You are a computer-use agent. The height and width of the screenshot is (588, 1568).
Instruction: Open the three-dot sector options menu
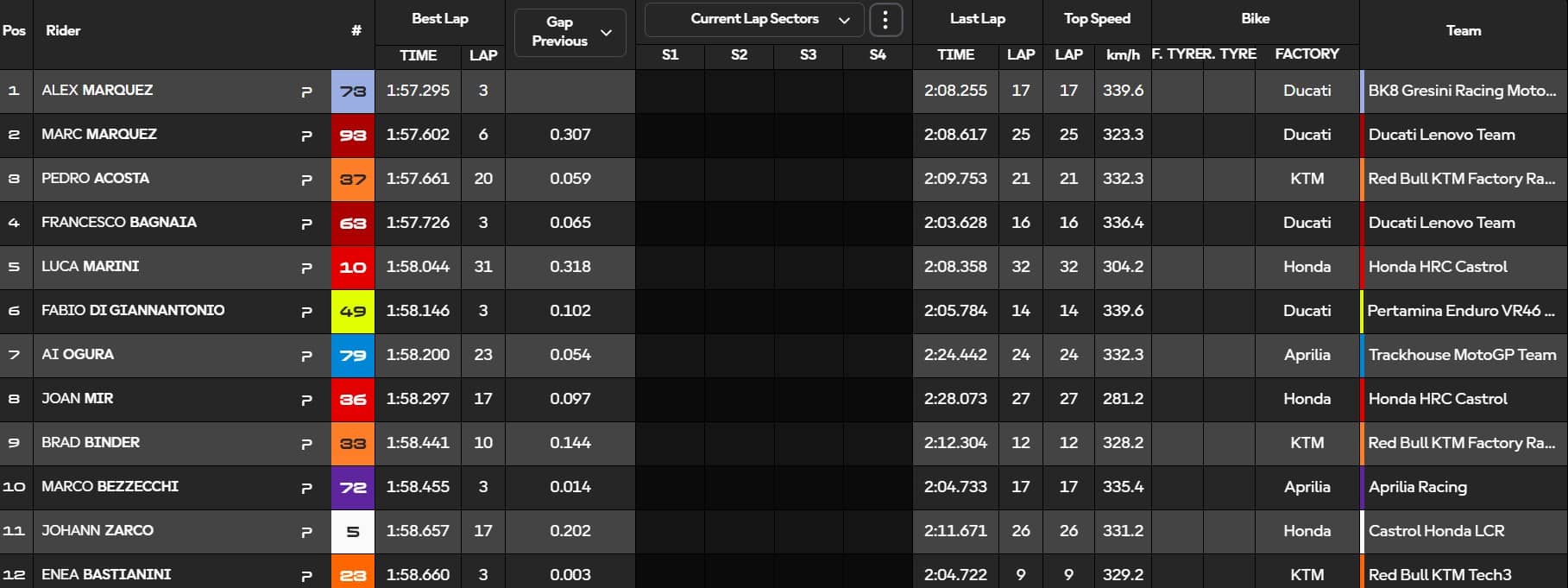tap(885, 20)
